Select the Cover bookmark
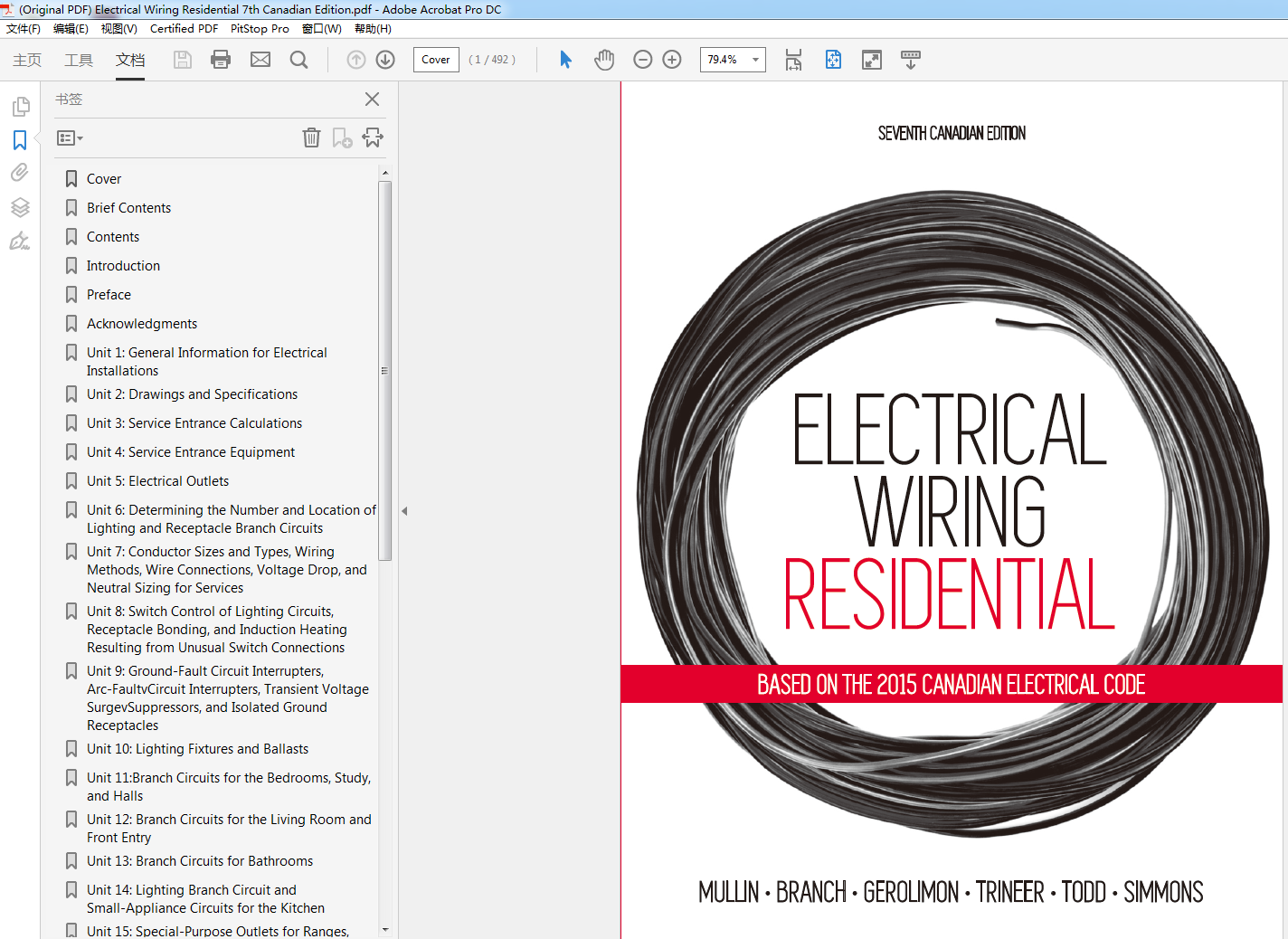This screenshot has height=939, width=1288. click(104, 179)
